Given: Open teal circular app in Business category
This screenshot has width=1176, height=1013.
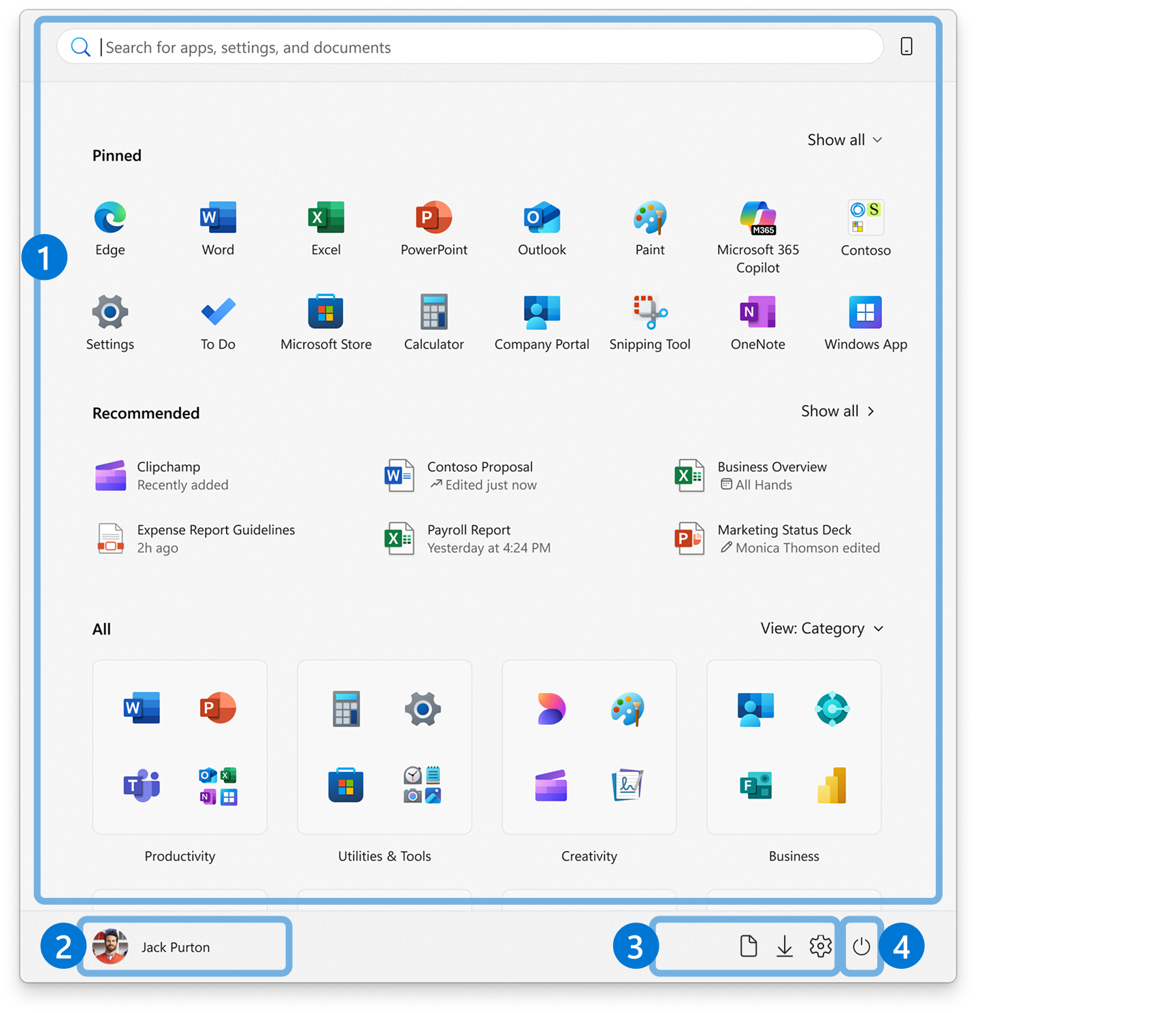Looking at the screenshot, I should click(832, 709).
